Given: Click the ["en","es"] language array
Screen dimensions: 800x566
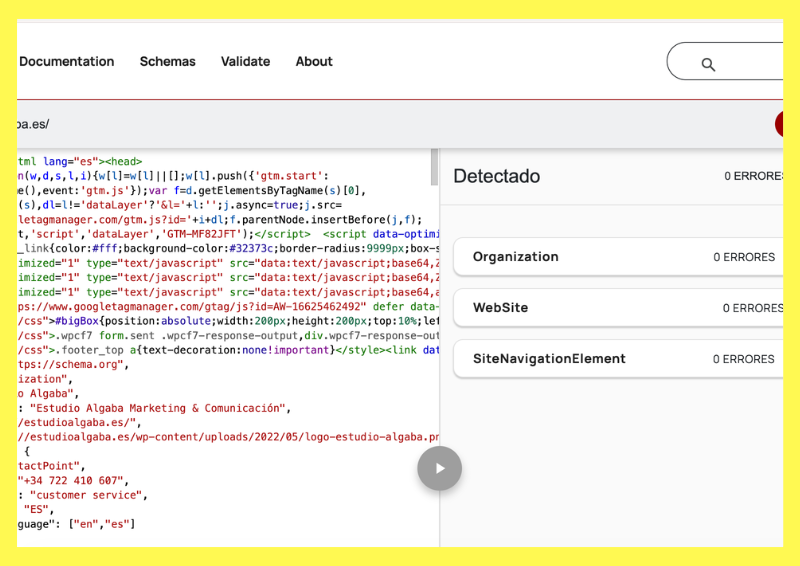Looking at the screenshot, I should click(x=102, y=524).
